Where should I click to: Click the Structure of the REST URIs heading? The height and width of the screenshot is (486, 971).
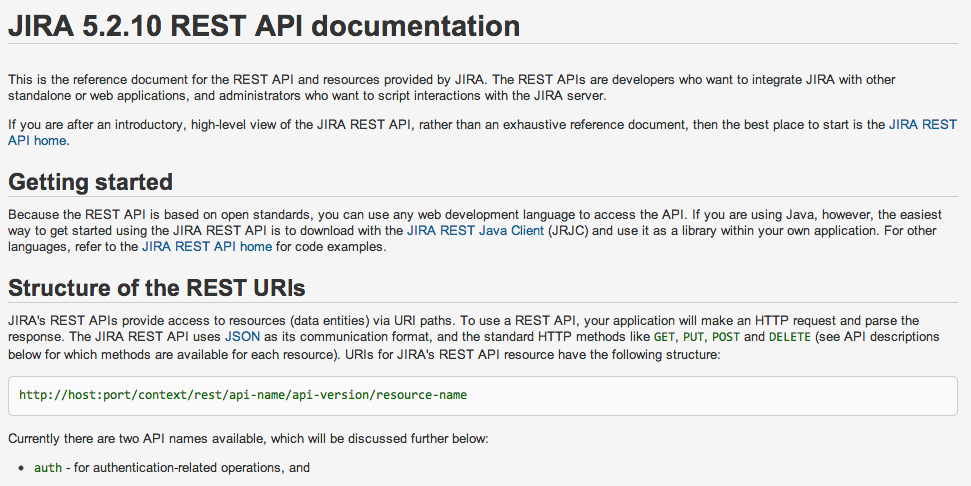[x=157, y=288]
